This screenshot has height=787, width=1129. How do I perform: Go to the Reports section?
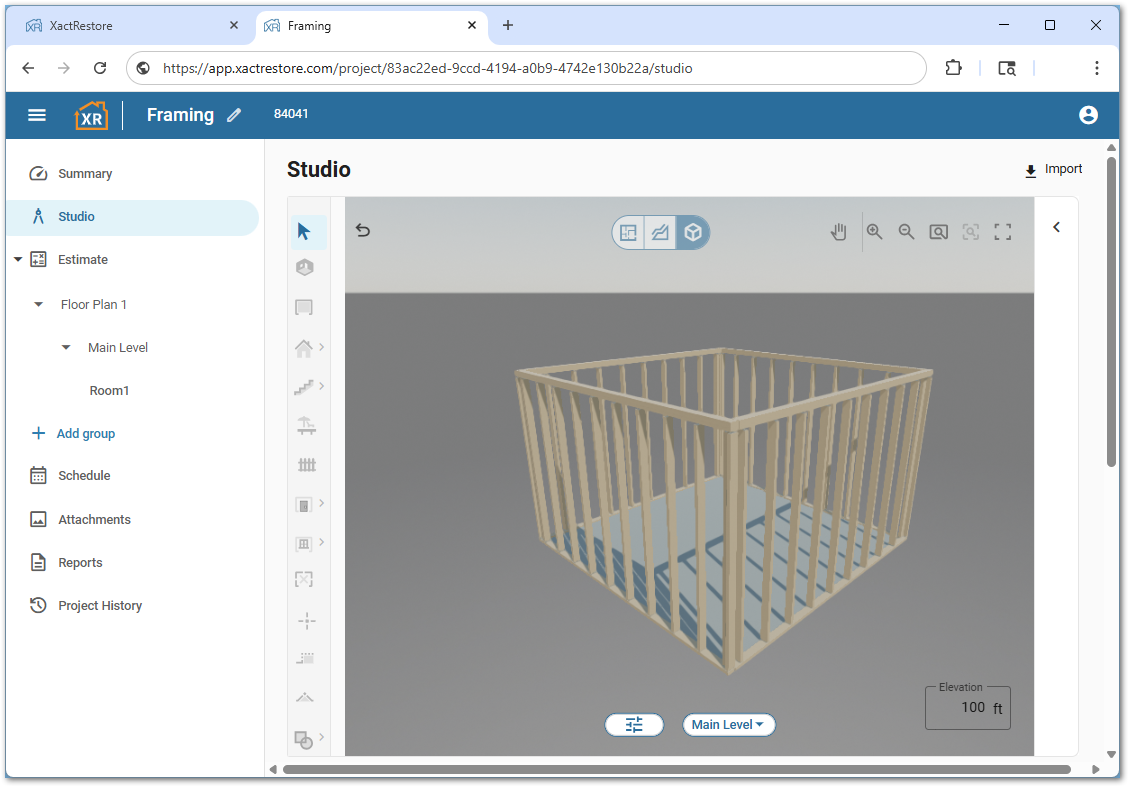pos(82,562)
